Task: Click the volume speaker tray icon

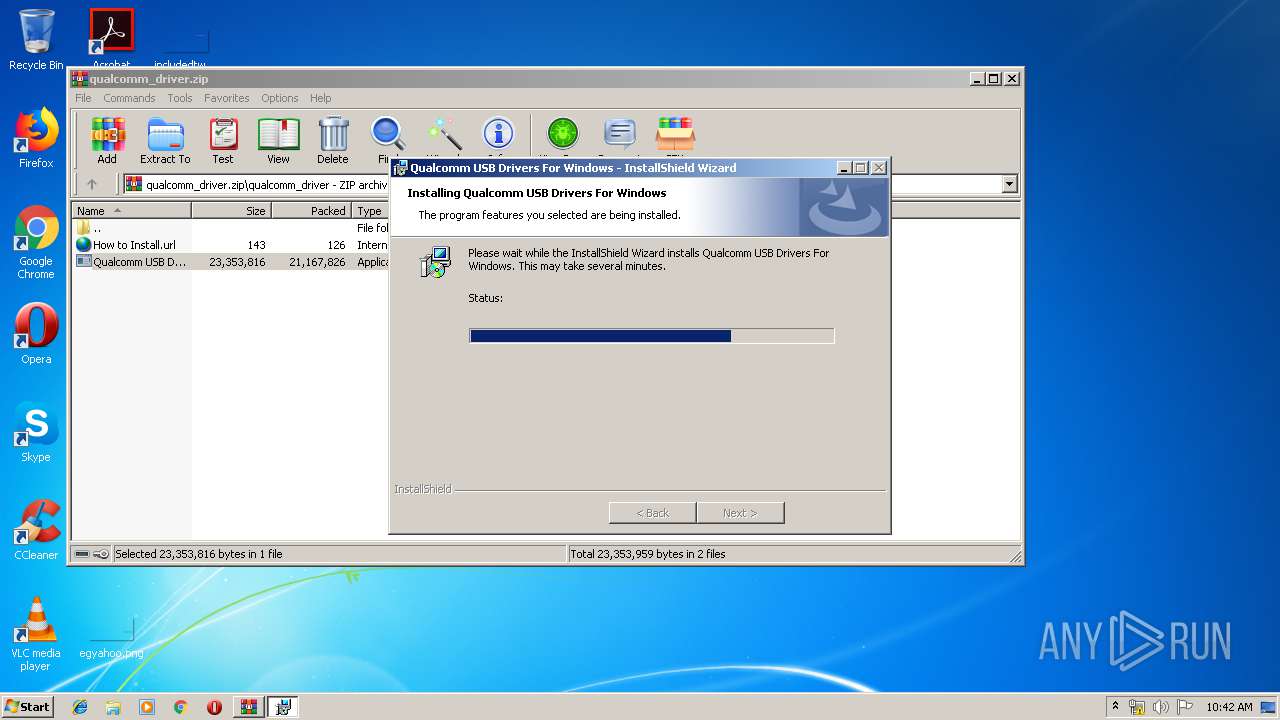Action: pyautogui.click(x=1160, y=707)
